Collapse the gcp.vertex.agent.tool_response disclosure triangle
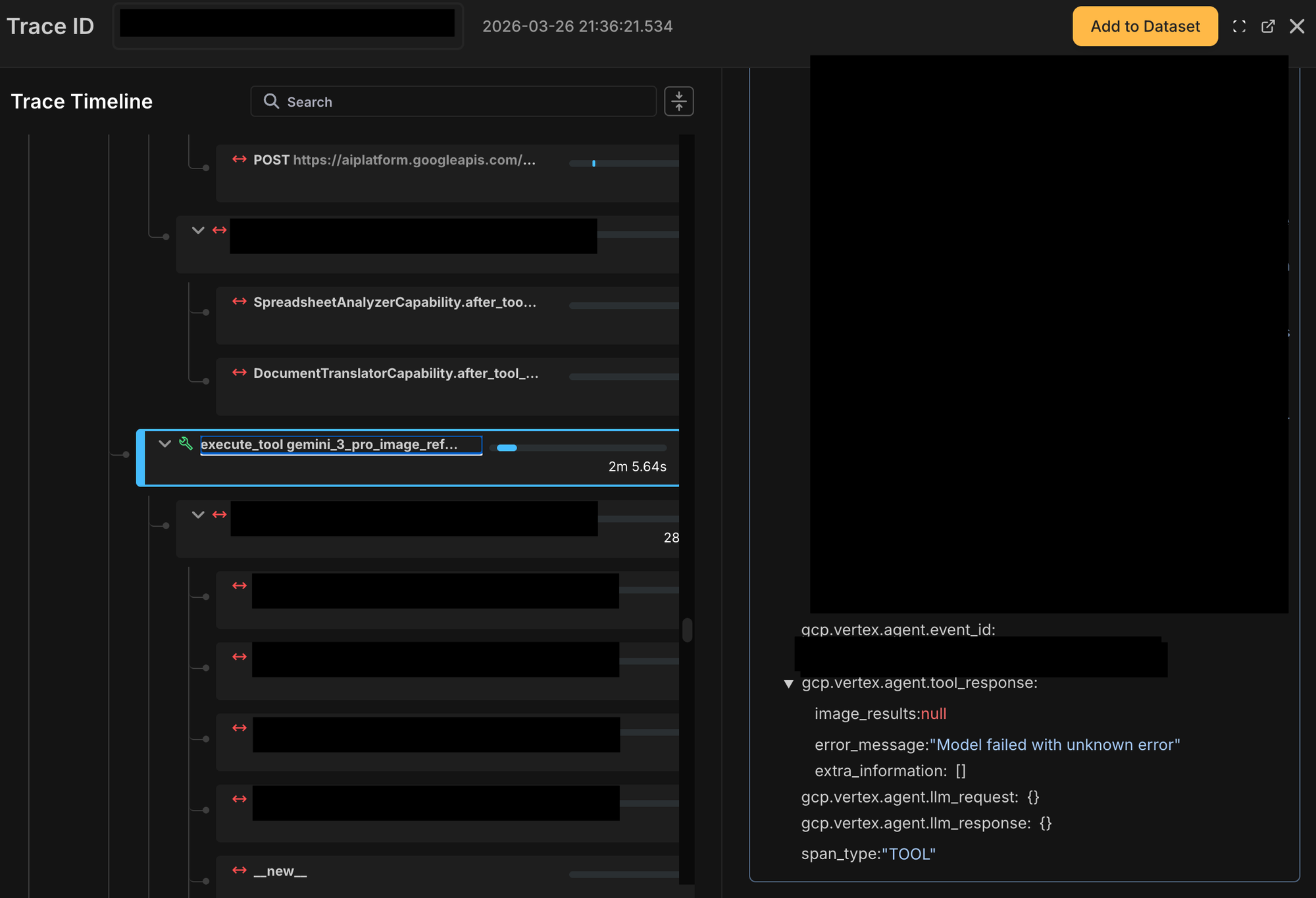This screenshot has height=898, width=1316. coord(789,683)
